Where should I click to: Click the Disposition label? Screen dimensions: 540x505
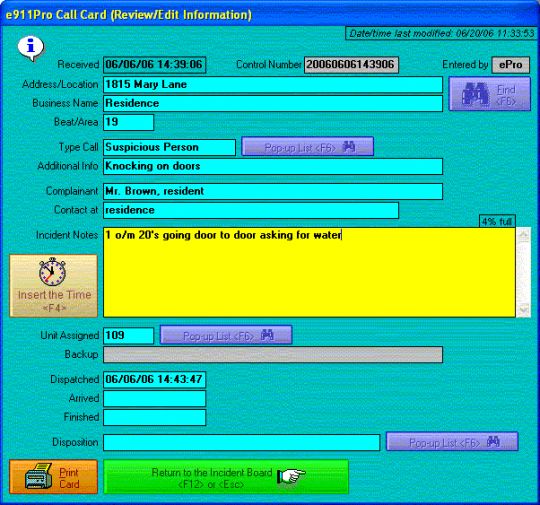coord(75,442)
